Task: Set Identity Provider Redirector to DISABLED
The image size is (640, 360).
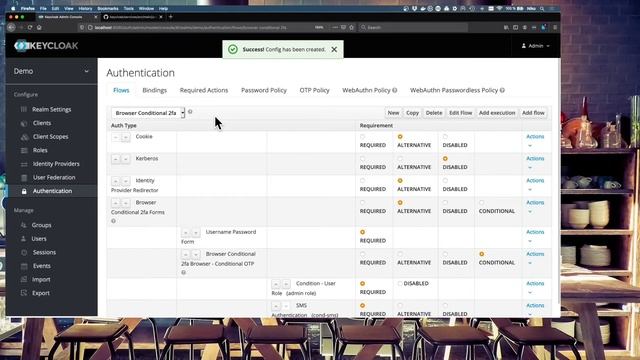Action: (445, 181)
